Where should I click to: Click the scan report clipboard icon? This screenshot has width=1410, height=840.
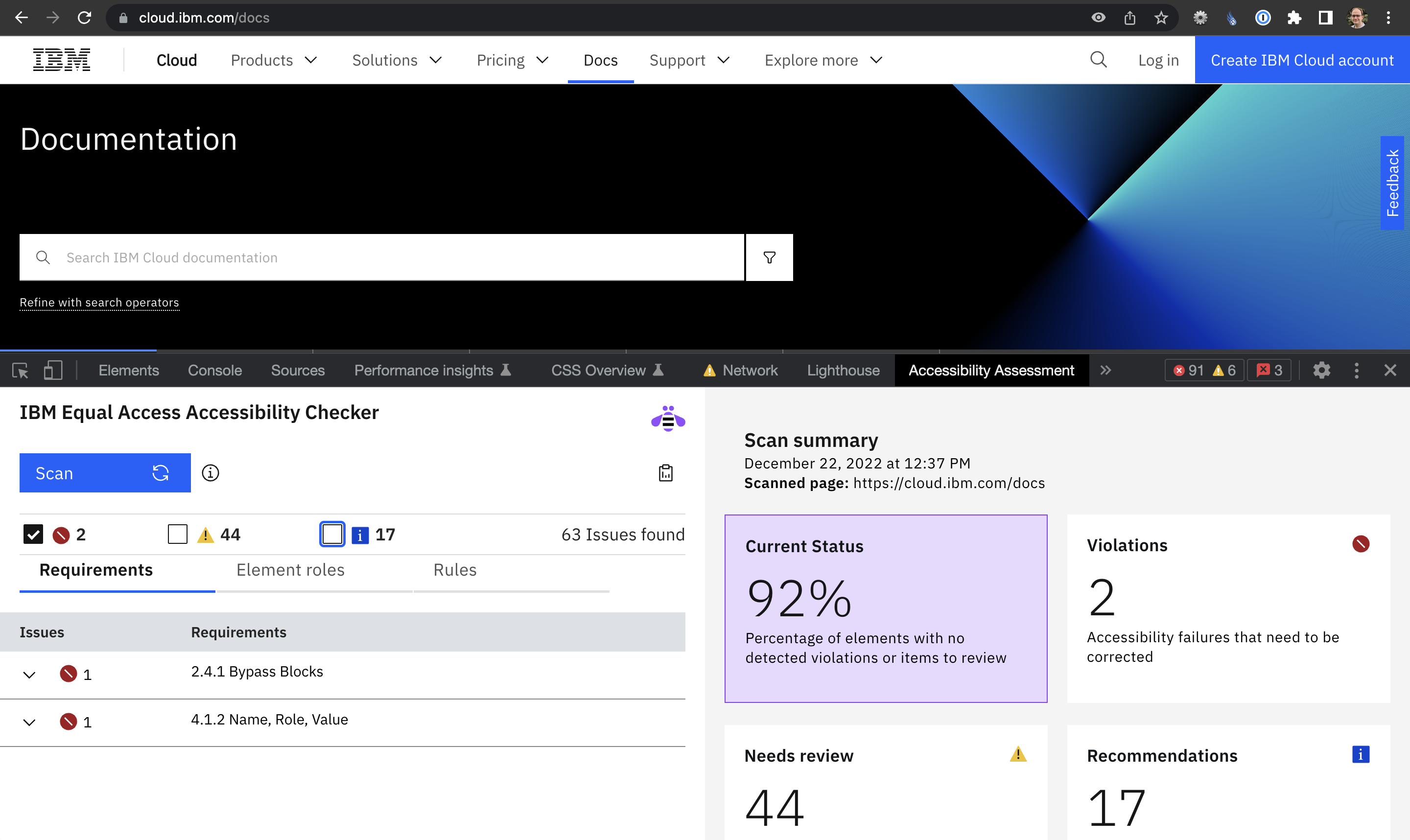pyautogui.click(x=666, y=473)
